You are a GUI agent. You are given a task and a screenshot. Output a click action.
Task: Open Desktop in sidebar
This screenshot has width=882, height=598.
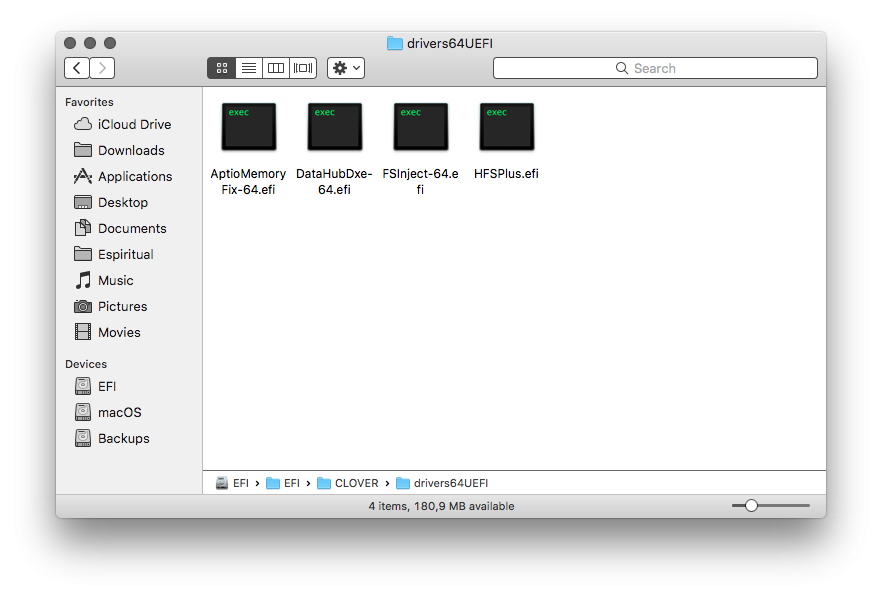pos(111,202)
